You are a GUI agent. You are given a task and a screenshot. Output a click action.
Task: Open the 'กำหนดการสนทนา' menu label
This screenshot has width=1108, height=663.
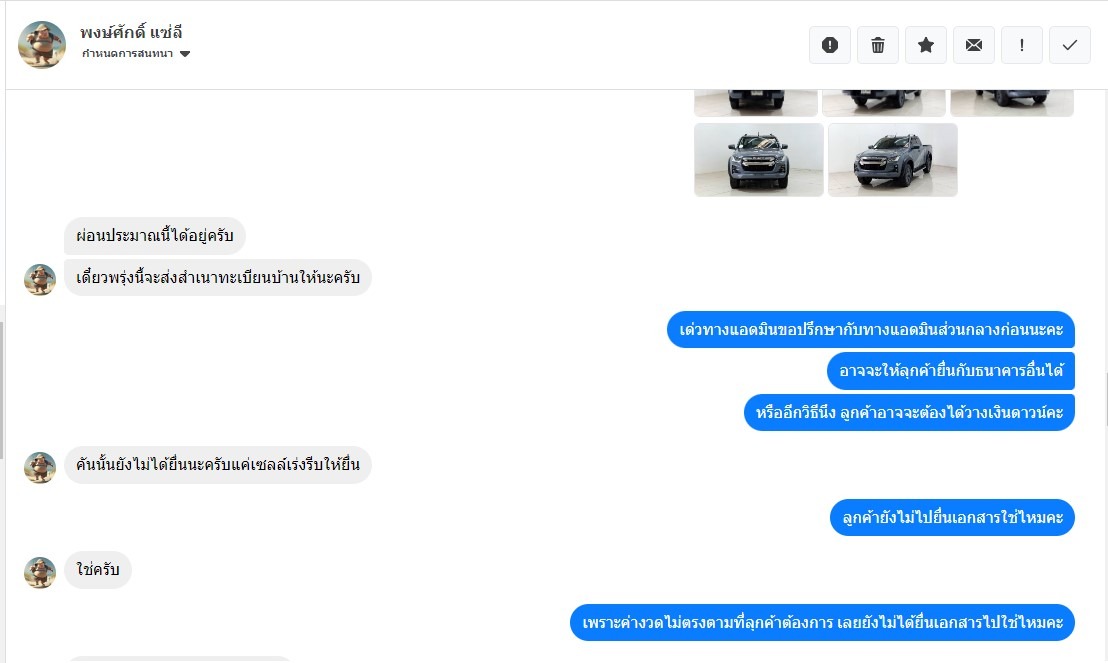[x=127, y=54]
